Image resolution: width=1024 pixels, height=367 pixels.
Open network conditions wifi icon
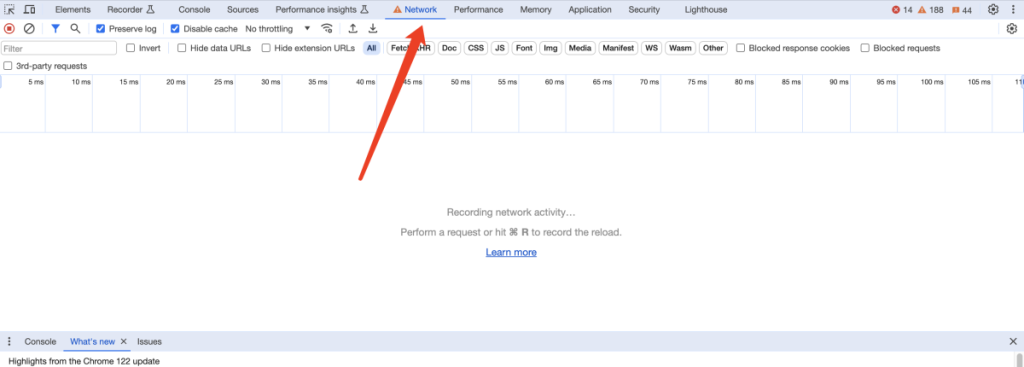pyautogui.click(x=327, y=29)
